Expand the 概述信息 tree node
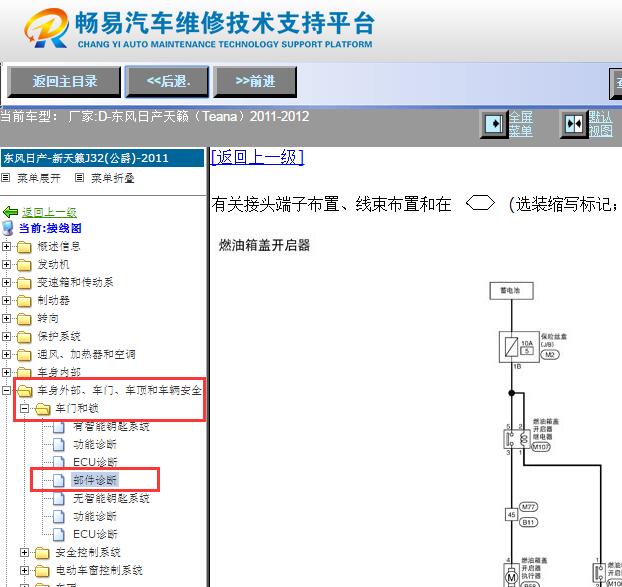622x587 pixels. pyautogui.click(x=6, y=246)
